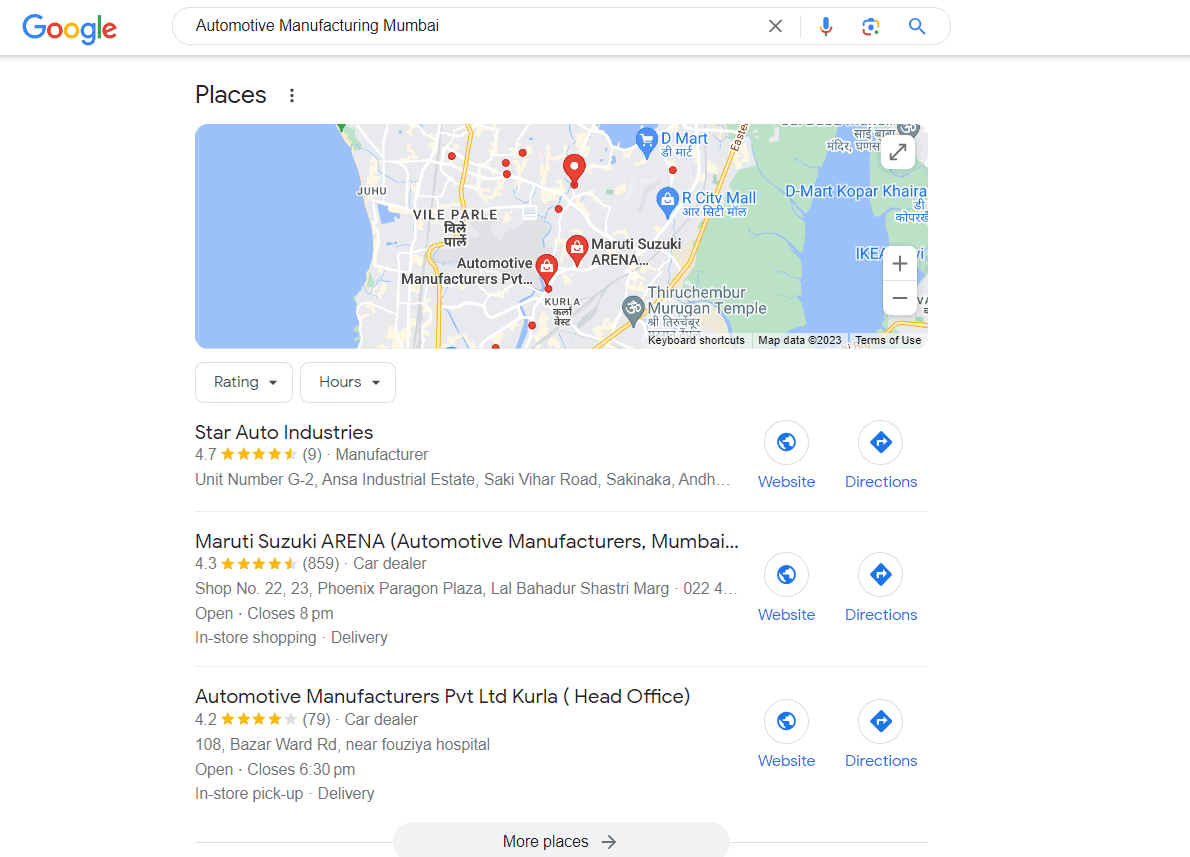Click the Google logo
The height and width of the screenshot is (857, 1190).
pyautogui.click(x=69, y=29)
